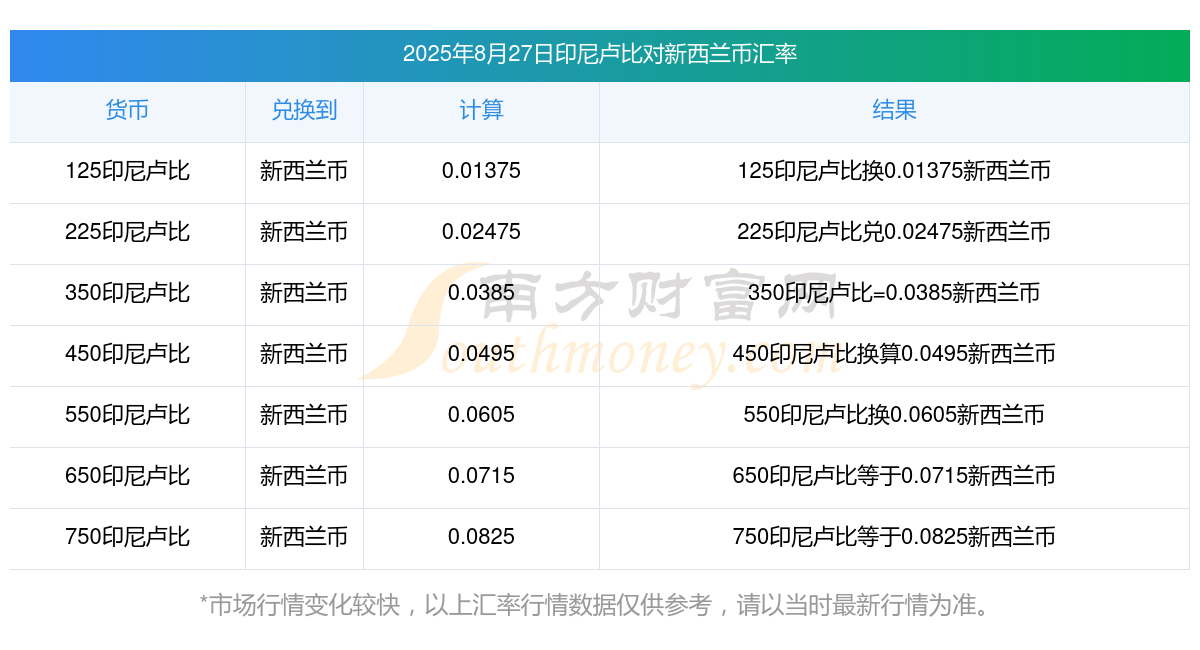Viewport: 1200px width, 650px height.
Task: Click the 货币 column header
Action: tap(127, 110)
